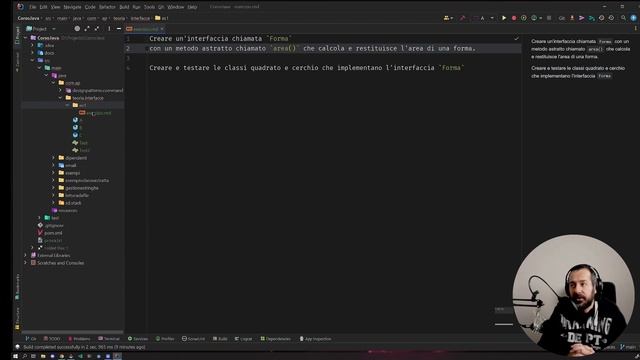The image size is (640, 360).
Task: Expand the .idea folder
Action: pyautogui.click(x=33, y=45)
